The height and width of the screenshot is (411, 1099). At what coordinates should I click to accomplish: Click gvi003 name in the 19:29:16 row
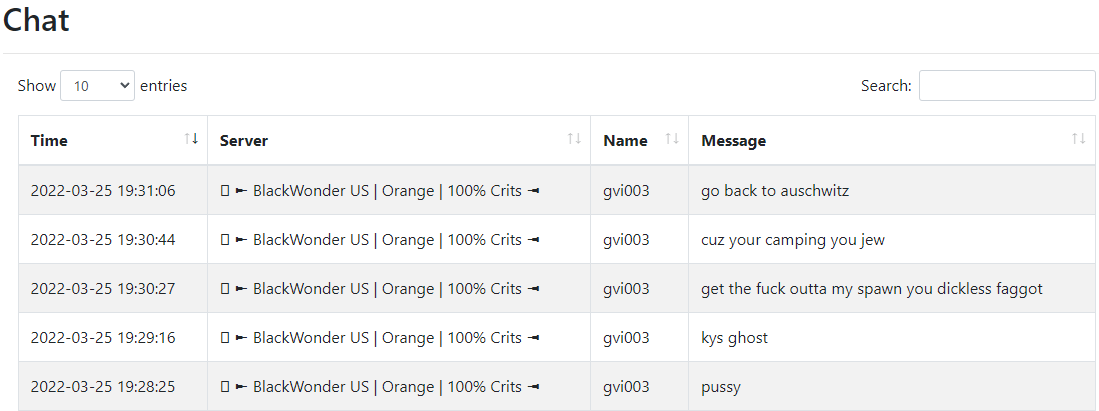(626, 338)
